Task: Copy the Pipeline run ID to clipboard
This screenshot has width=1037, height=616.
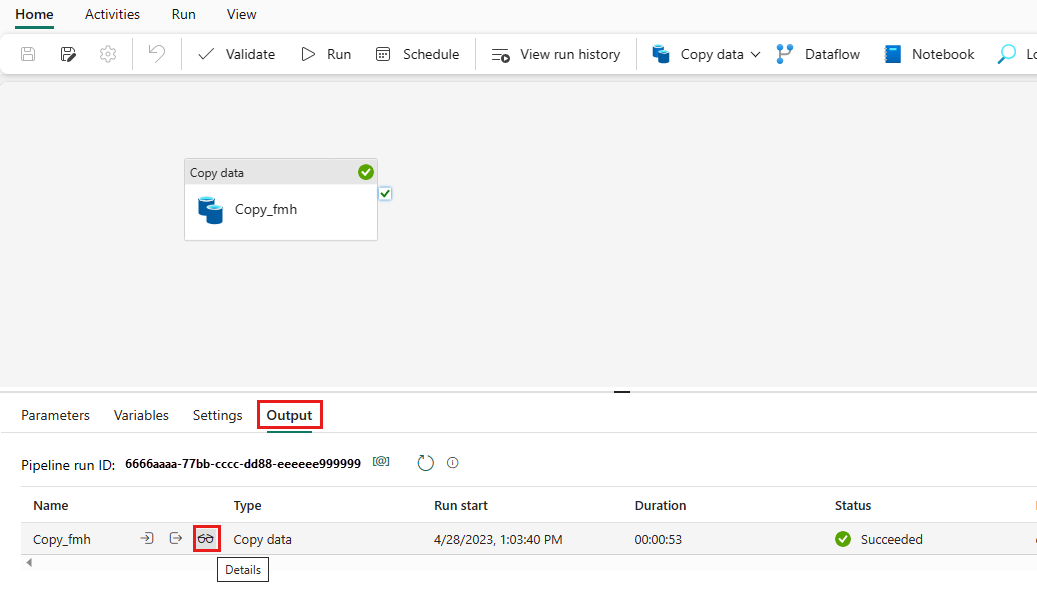Action: pyautogui.click(x=381, y=462)
